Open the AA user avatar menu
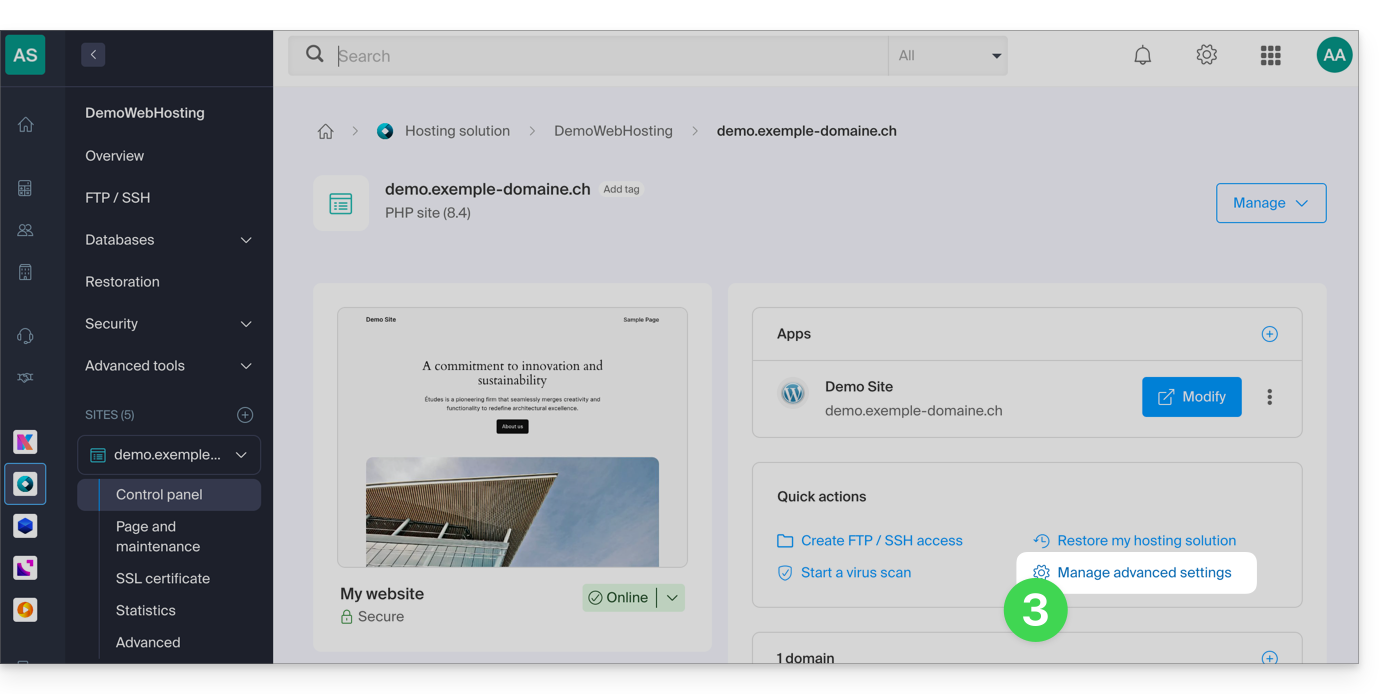This screenshot has width=1389, height=694. coord(1334,56)
